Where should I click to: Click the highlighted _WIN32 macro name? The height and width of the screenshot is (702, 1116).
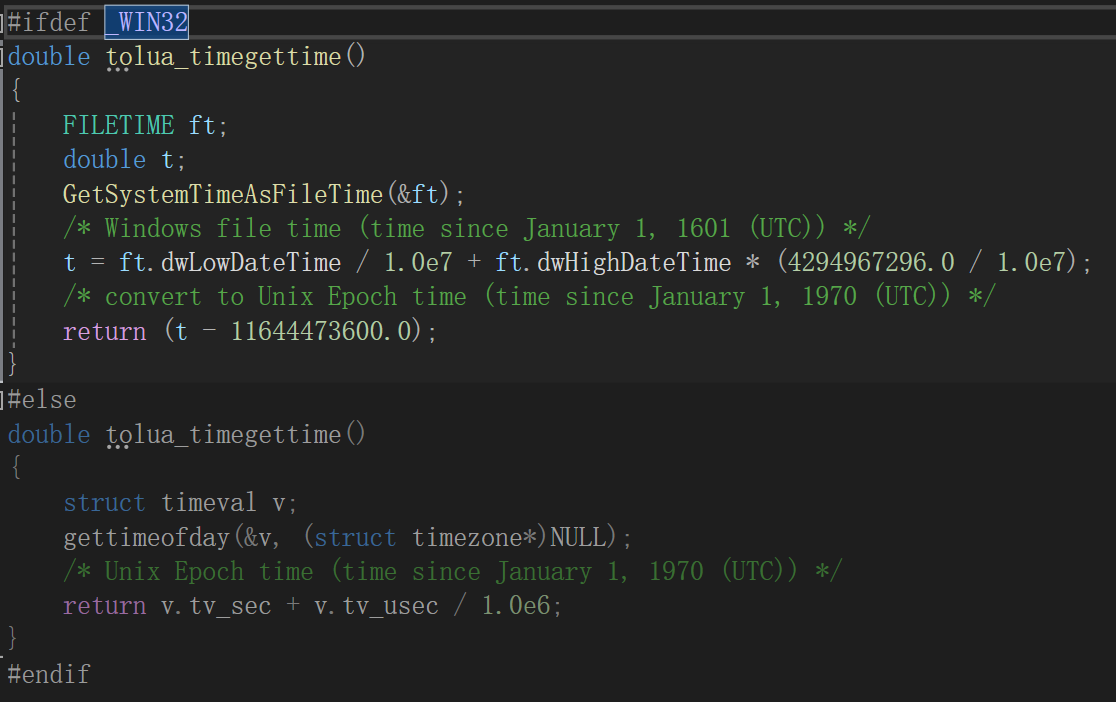point(147,22)
